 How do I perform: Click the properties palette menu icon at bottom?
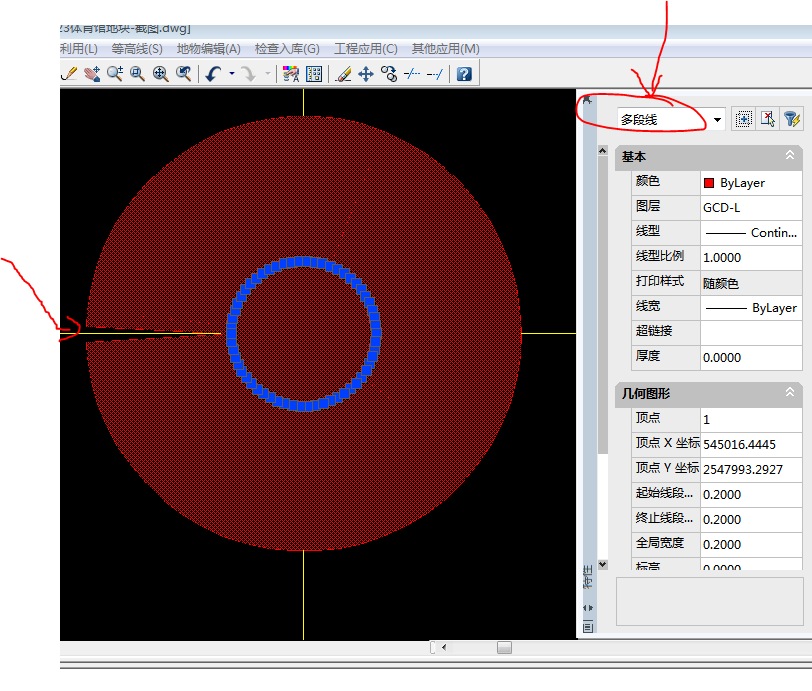click(x=588, y=627)
